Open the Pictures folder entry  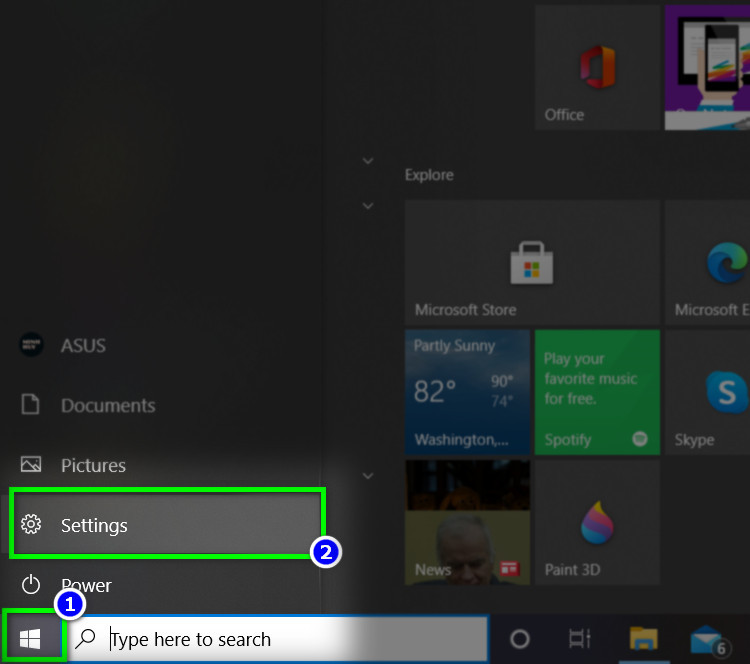pyautogui.click(x=160, y=465)
